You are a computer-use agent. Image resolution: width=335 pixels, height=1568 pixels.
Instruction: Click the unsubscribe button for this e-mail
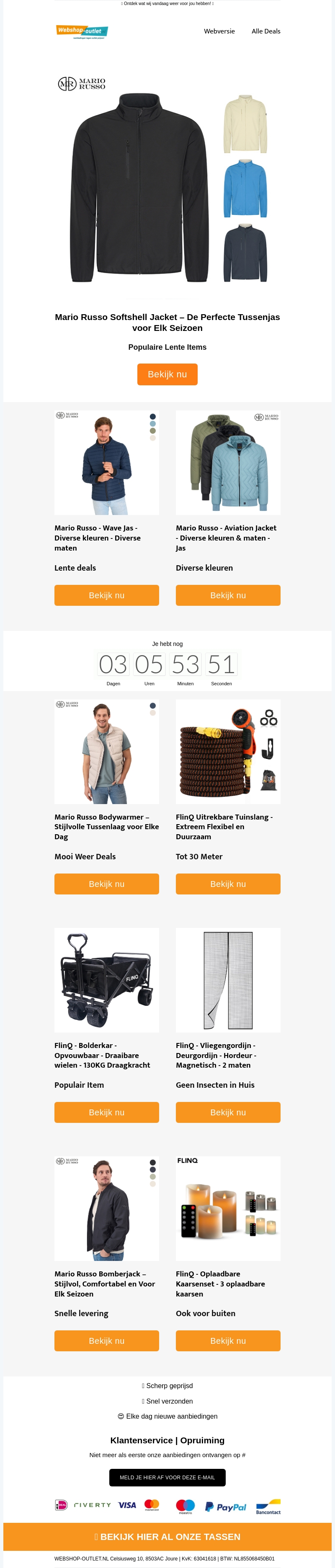tap(167, 1477)
